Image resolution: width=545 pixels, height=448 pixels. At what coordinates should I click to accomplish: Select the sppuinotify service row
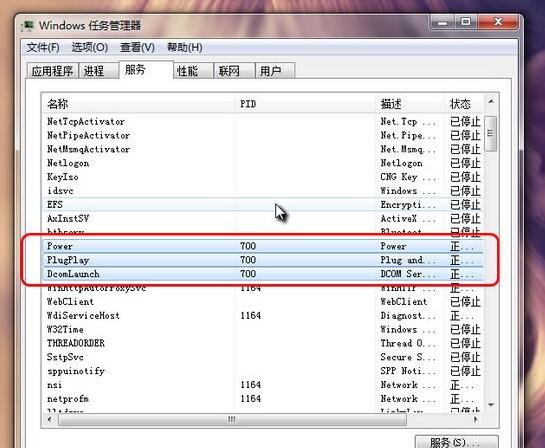tap(263, 371)
